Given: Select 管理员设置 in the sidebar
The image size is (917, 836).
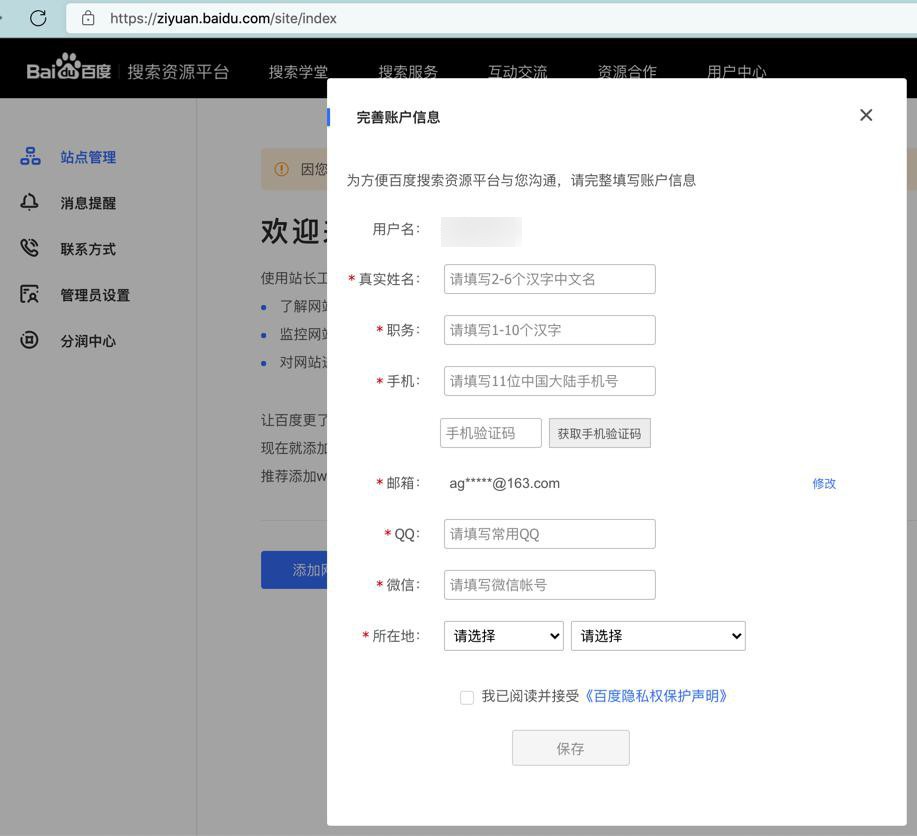Looking at the screenshot, I should [95, 295].
